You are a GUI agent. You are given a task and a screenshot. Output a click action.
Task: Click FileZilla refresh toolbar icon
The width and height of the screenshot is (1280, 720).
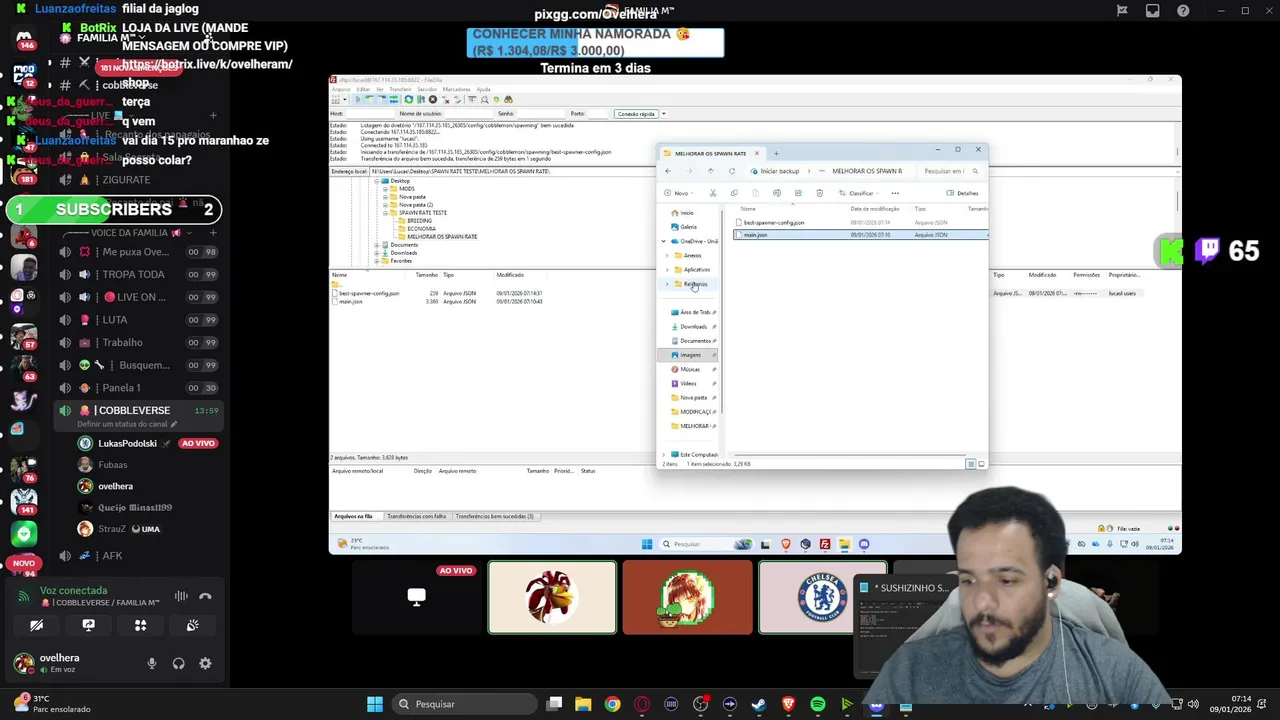408,100
